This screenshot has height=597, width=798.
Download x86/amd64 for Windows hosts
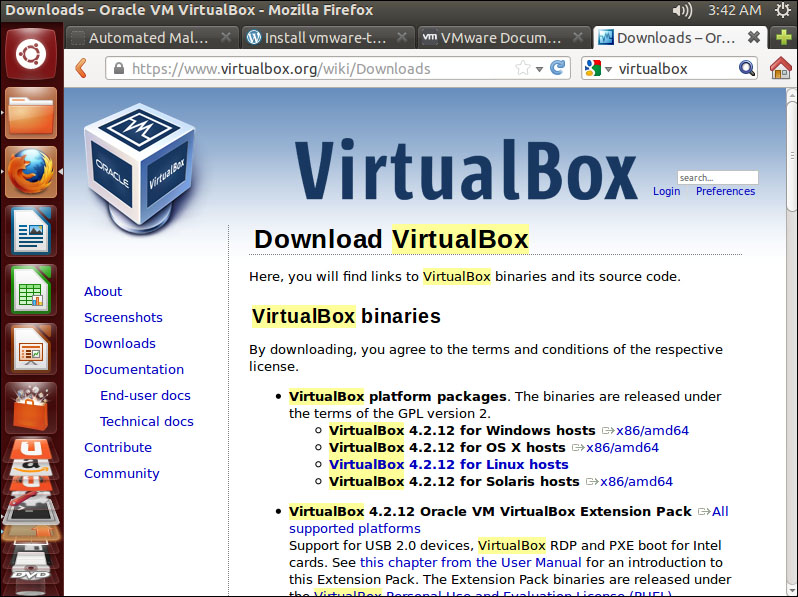coord(652,431)
